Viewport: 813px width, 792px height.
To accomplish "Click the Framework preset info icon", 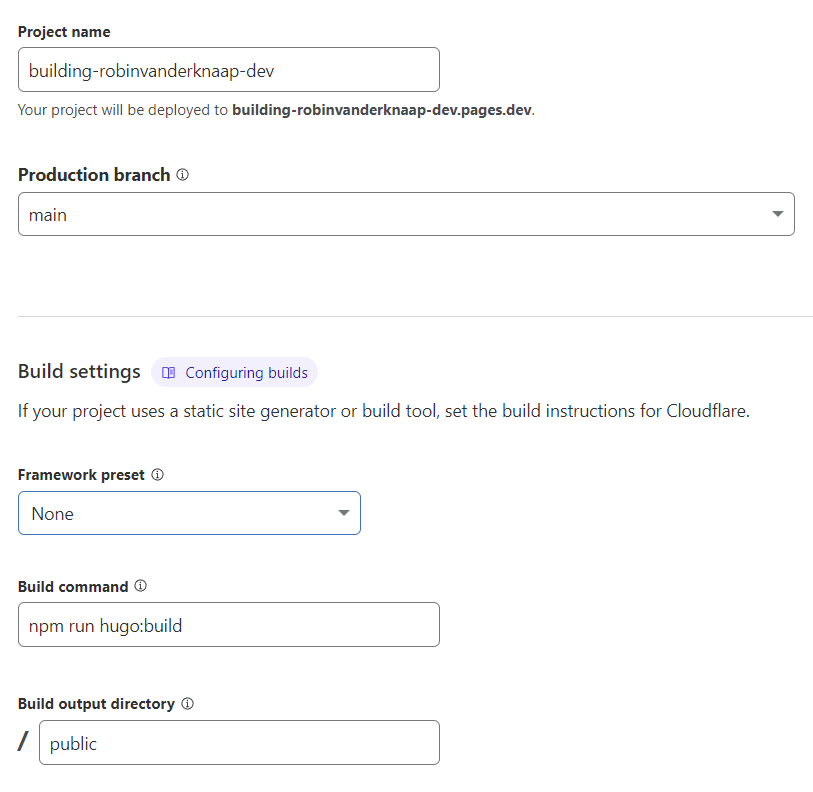I will [x=157, y=475].
